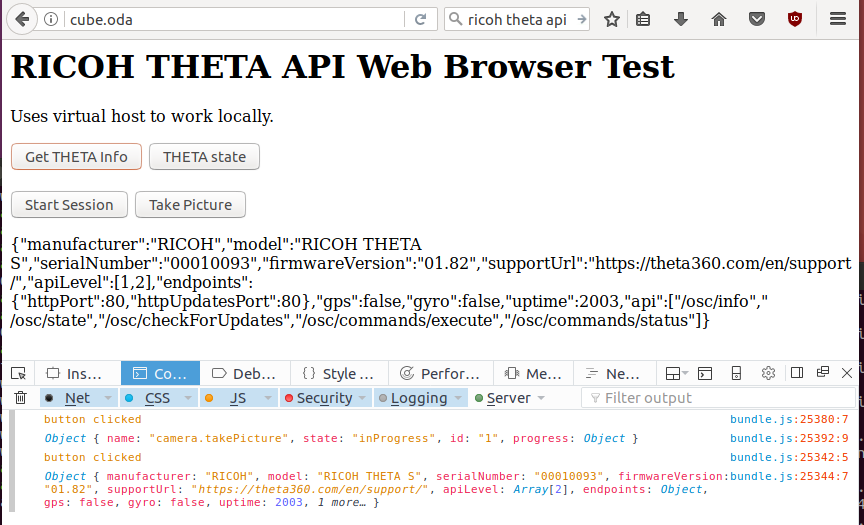Open responsive design mode icon
This screenshot has width=864, height=525.
tap(736, 374)
